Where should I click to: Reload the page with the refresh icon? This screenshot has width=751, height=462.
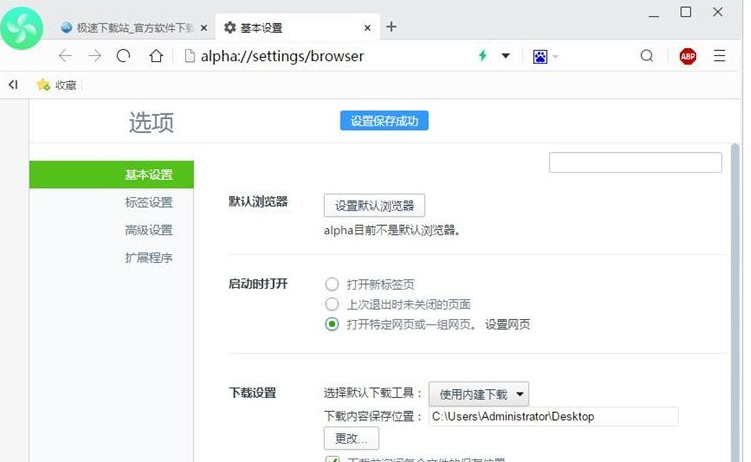124,56
